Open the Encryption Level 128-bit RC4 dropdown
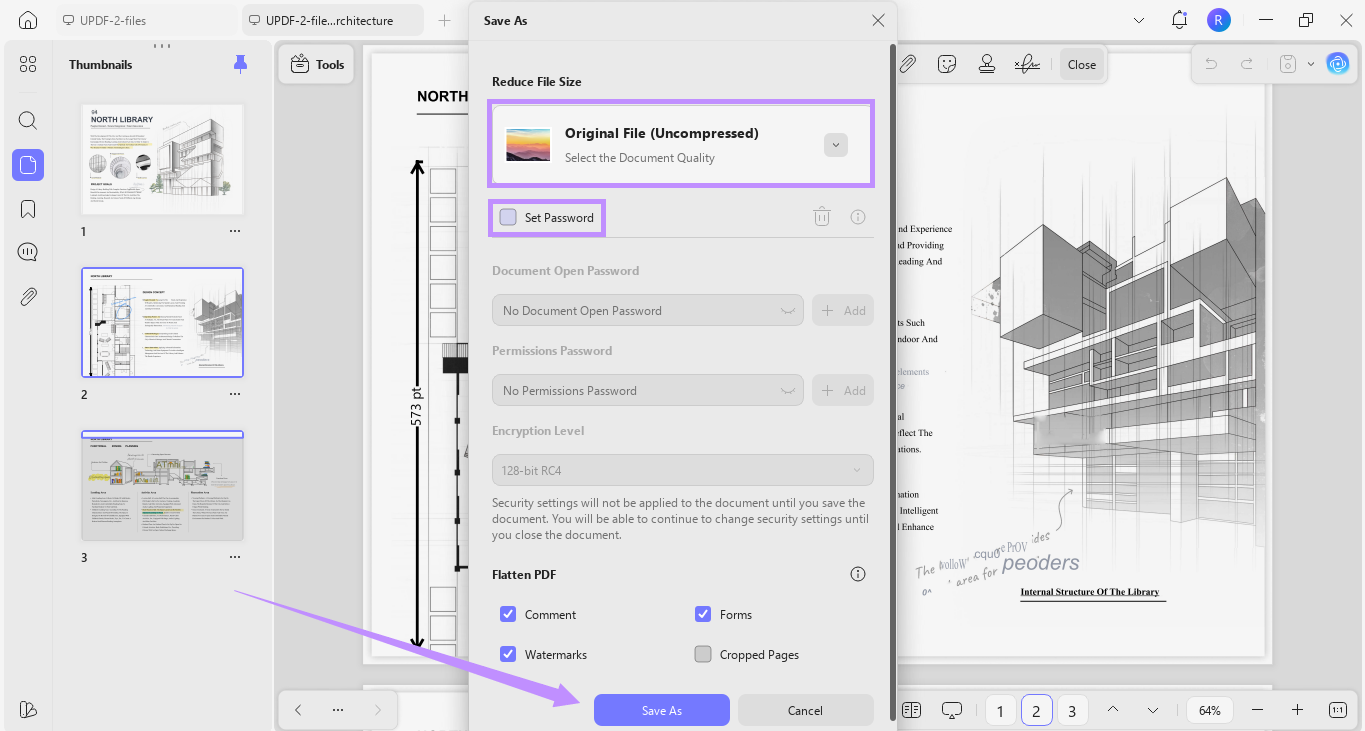The image size is (1365, 731). pyautogui.click(x=682, y=470)
